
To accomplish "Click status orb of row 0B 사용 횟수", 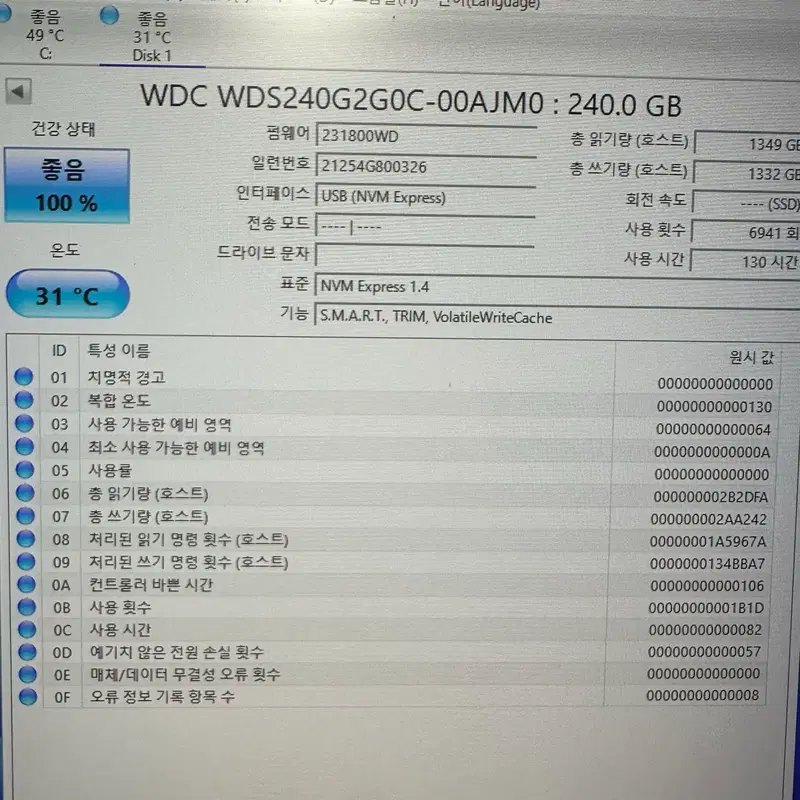I will click(27, 607).
